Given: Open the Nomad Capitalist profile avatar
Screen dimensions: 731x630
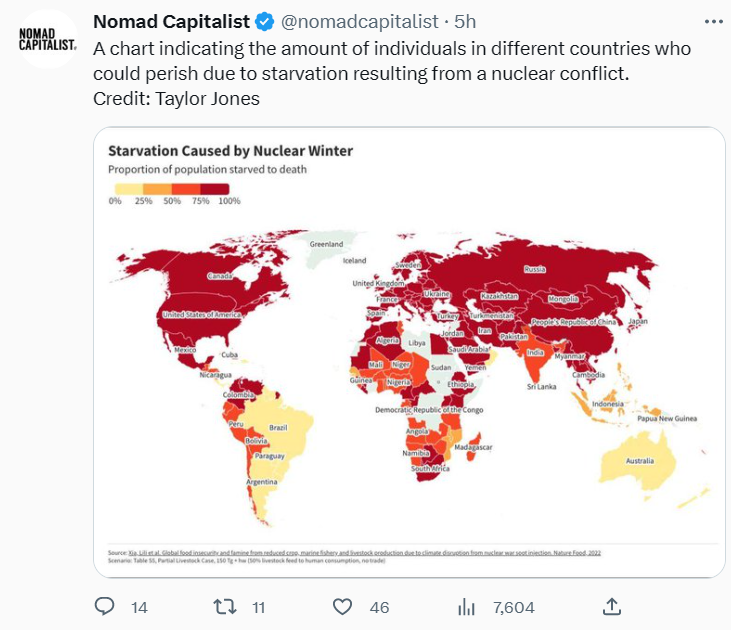Looking at the screenshot, I should (47, 39).
